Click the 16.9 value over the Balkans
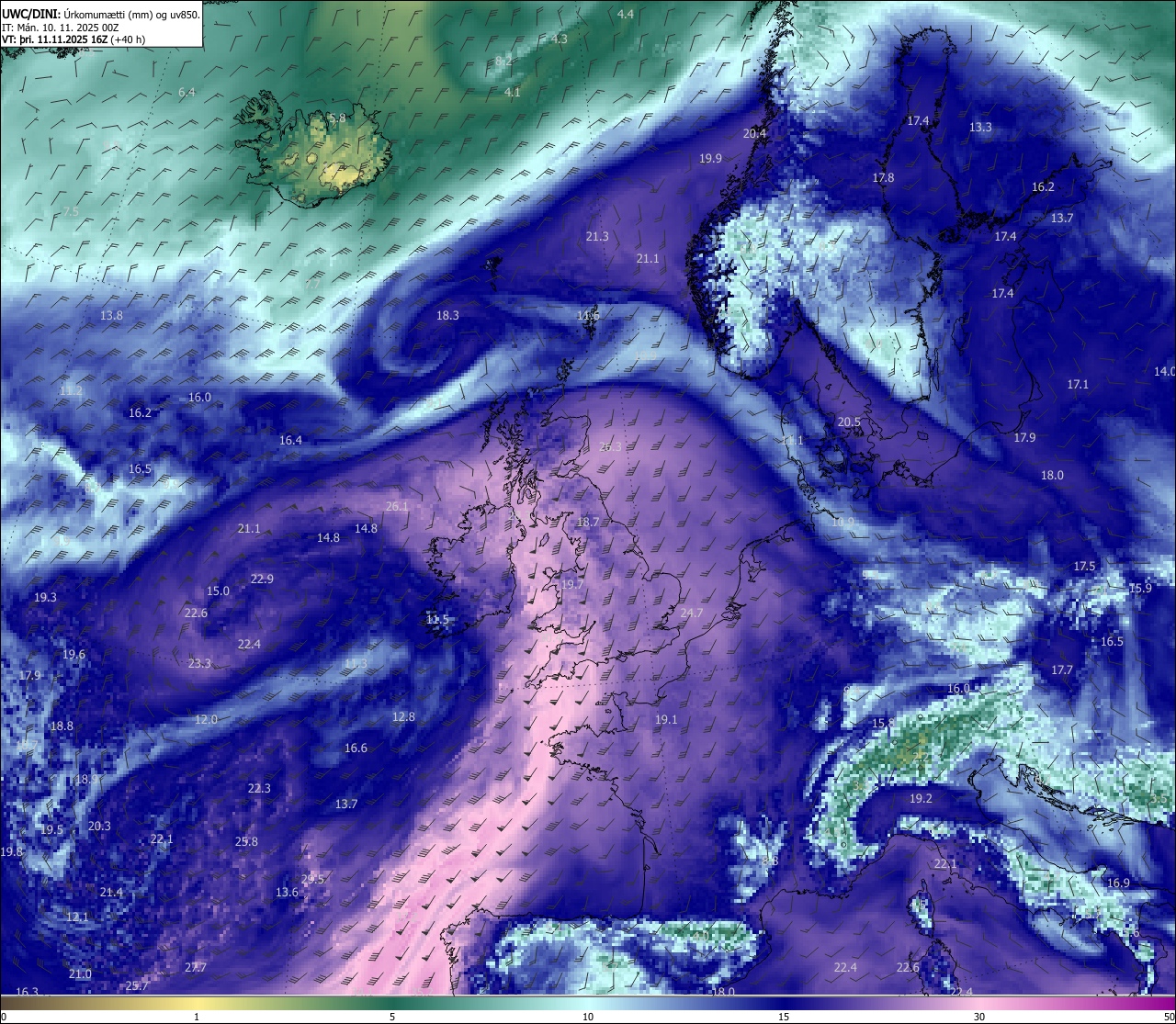This screenshot has height=1024, width=1176. (1118, 883)
